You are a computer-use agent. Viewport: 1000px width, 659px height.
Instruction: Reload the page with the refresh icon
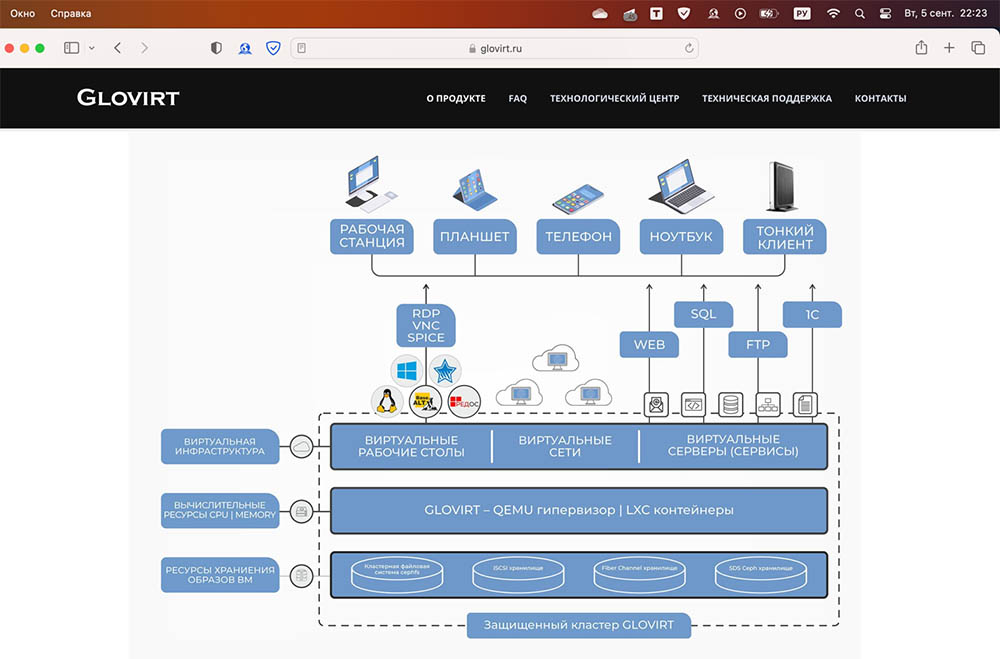pyautogui.click(x=689, y=48)
